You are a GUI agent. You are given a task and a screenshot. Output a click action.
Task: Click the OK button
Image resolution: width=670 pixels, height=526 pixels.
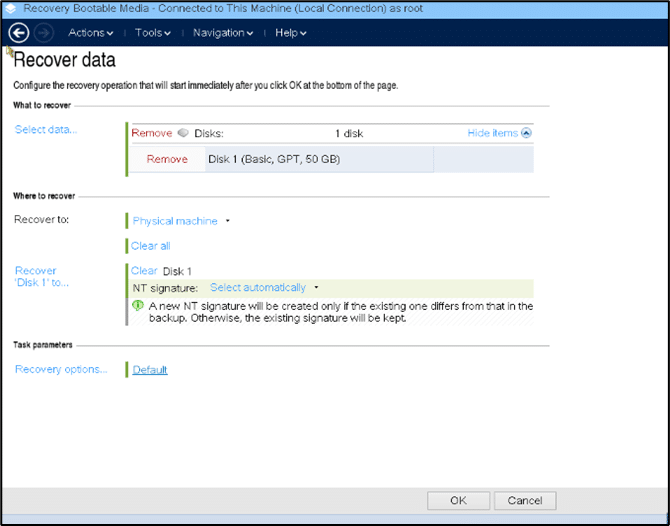pyautogui.click(x=458, y=500)
